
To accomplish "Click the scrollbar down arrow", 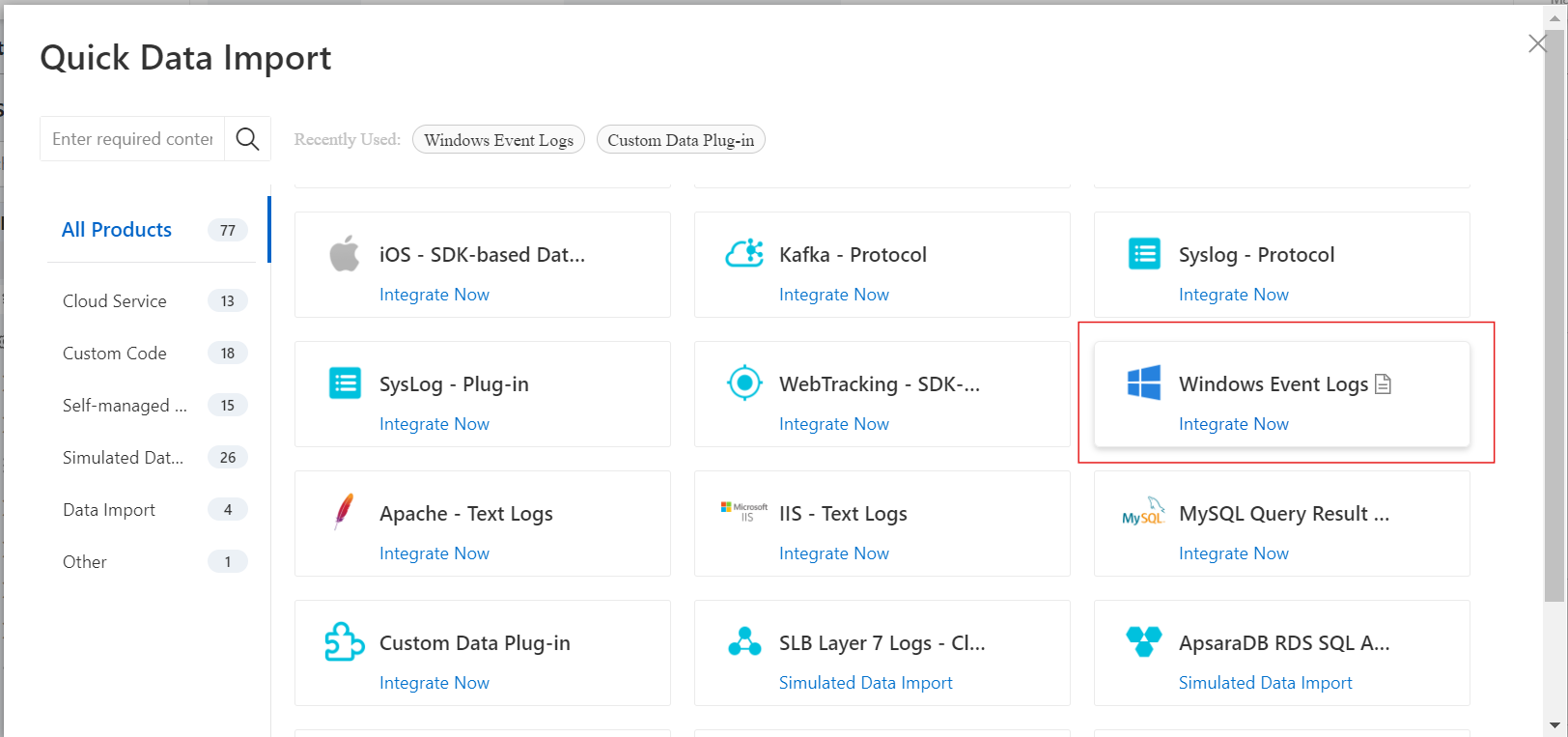I will [x=1554, y=724].
